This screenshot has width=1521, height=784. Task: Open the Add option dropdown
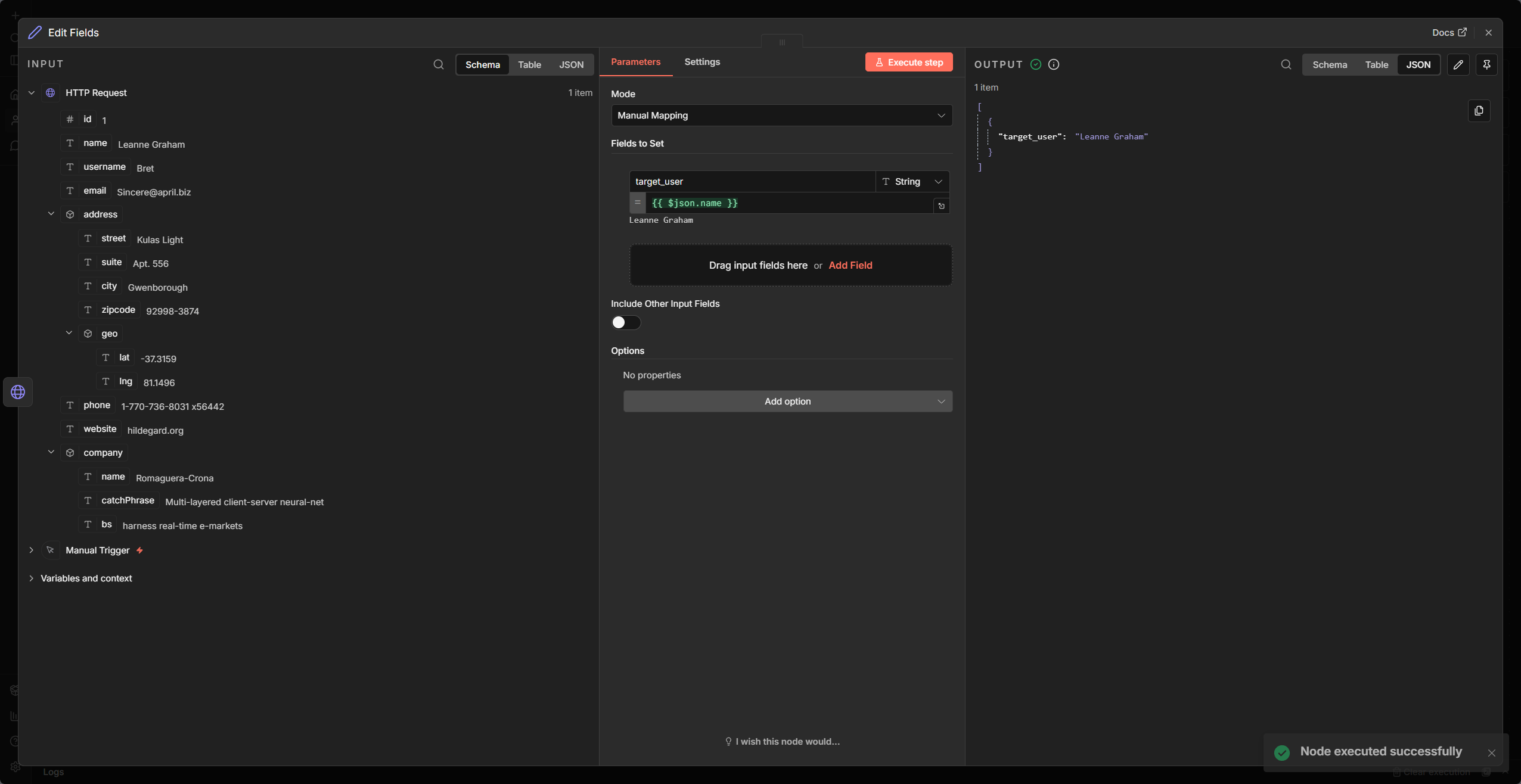pos(787,402)
